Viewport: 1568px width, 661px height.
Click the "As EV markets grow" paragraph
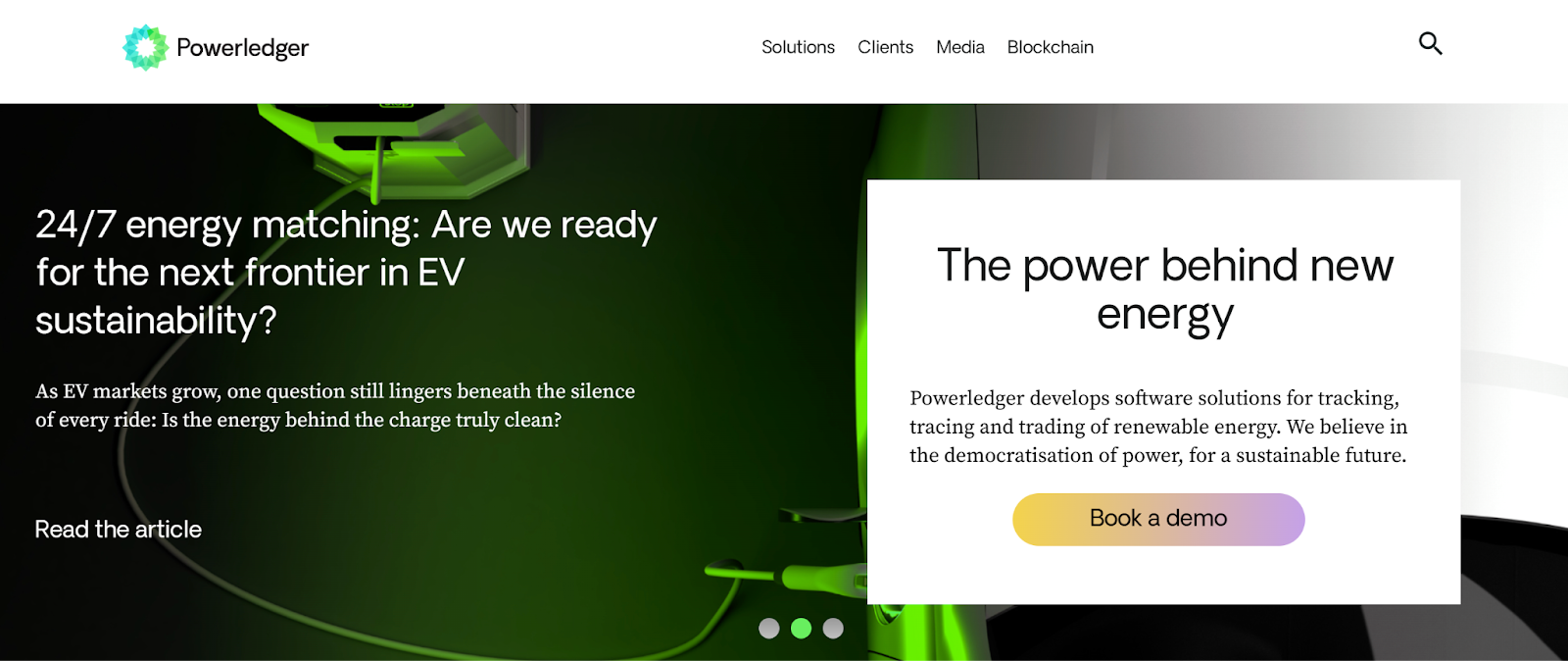(335, 405)
